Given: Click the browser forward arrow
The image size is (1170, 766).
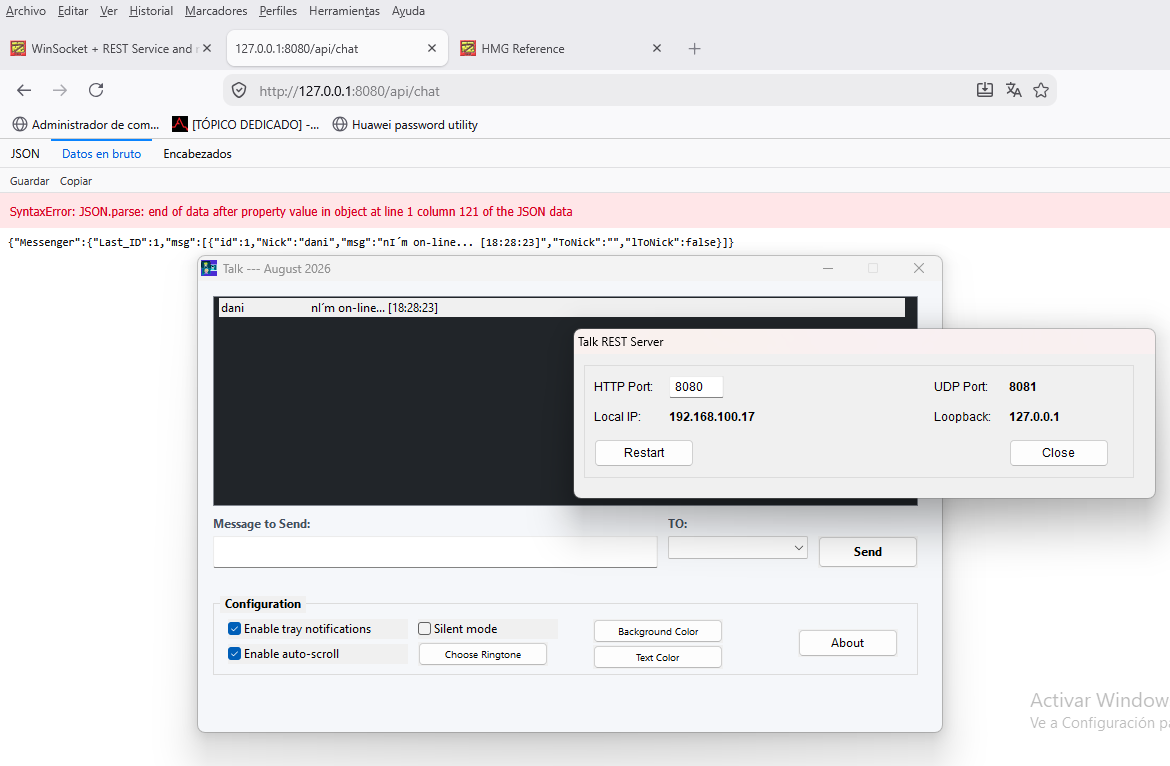Looking at the screenshot, I should (x=60, y=90).
